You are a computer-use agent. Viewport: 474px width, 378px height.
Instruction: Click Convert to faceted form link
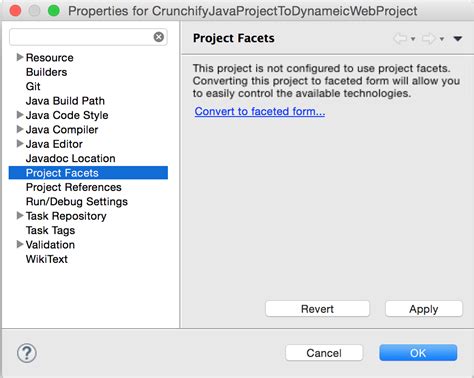point(260,111)
